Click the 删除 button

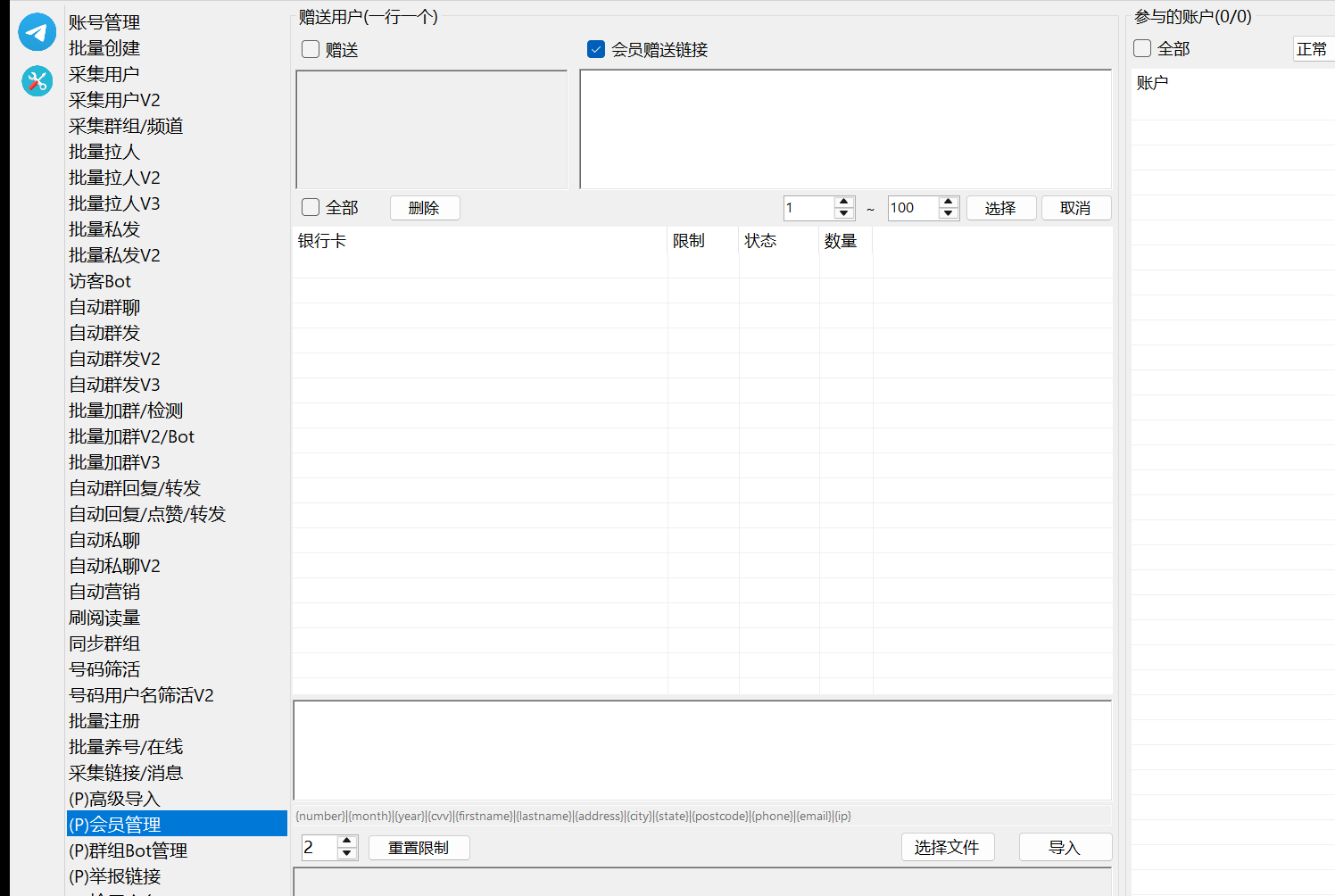[x=425, y=208]
